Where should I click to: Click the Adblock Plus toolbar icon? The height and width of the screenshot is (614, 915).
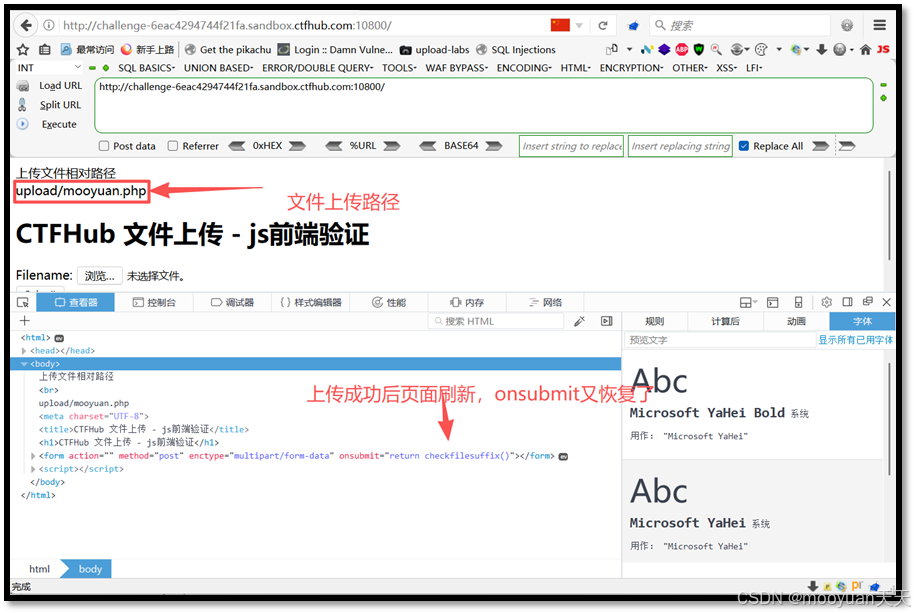coord(681,48)
